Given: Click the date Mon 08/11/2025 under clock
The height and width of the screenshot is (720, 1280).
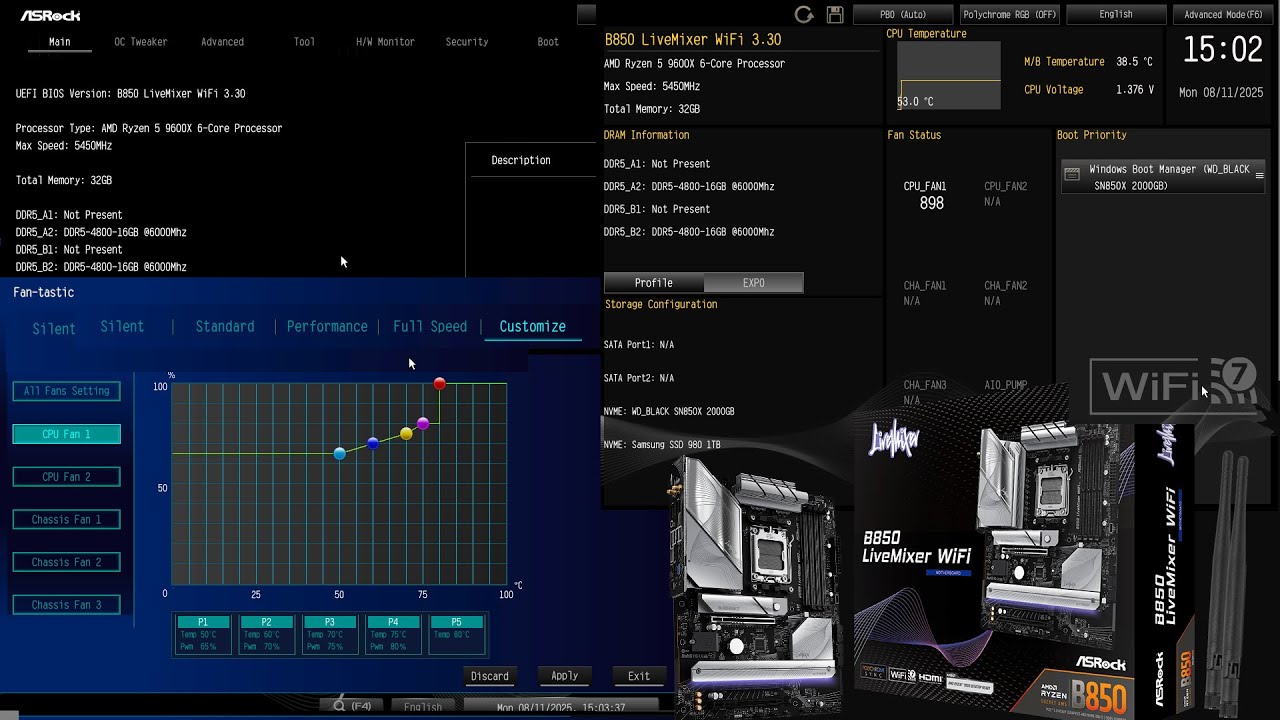Looking at the screenshot, I should click(1221, 93).
